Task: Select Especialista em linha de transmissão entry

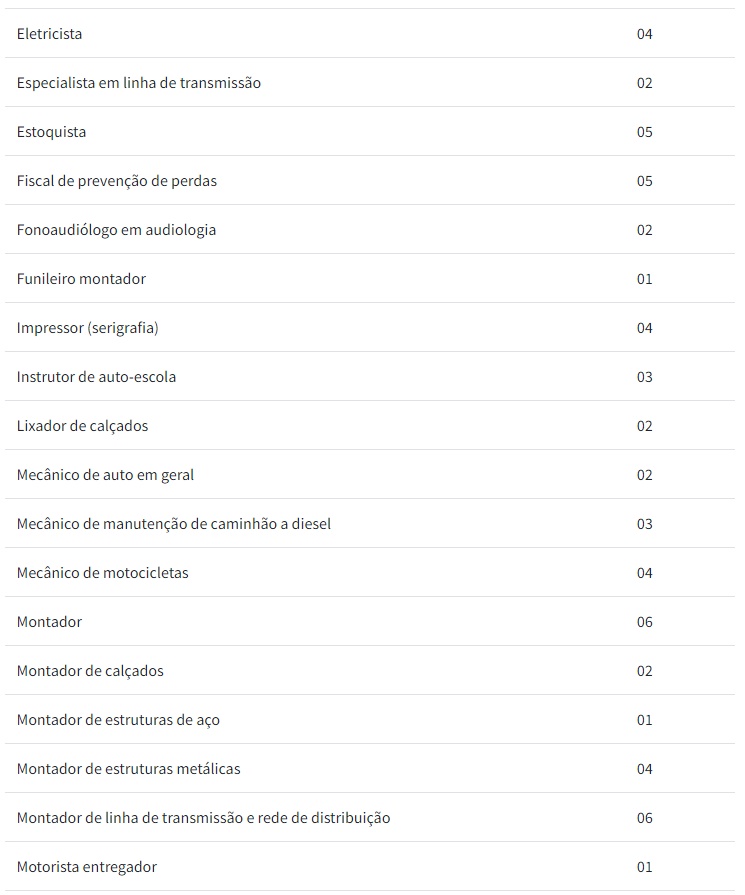Action: coord(139,83)
